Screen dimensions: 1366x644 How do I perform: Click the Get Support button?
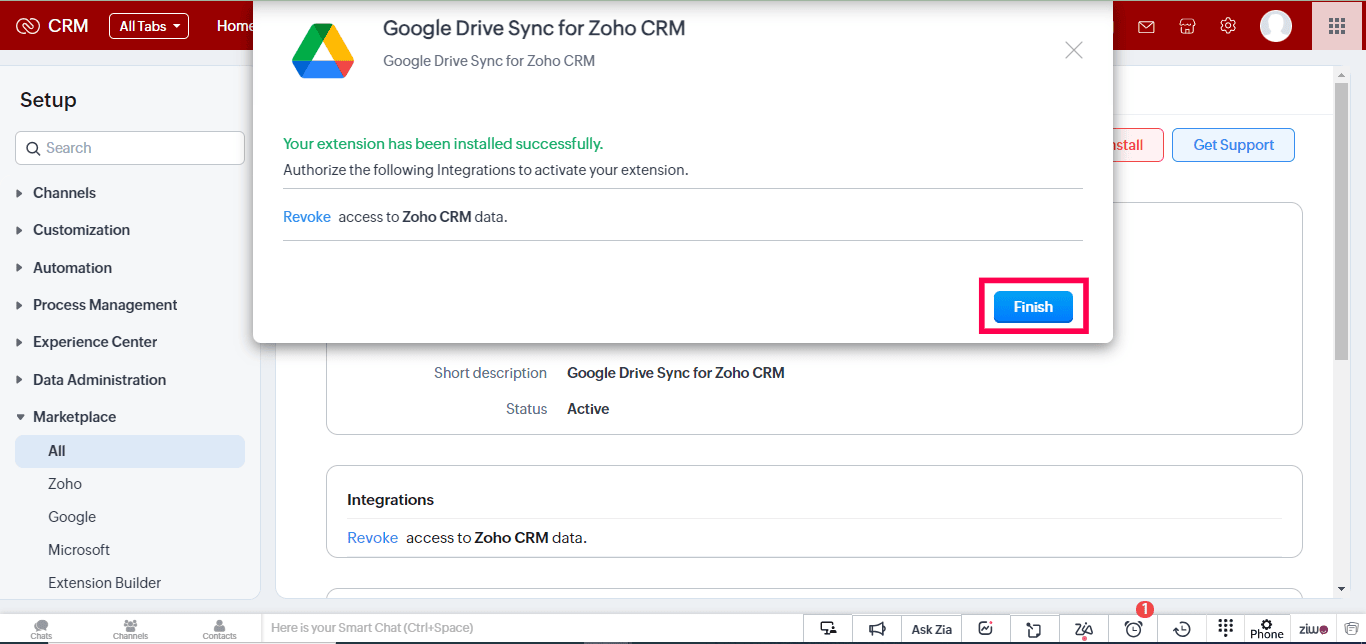(x=1233, y=145)
